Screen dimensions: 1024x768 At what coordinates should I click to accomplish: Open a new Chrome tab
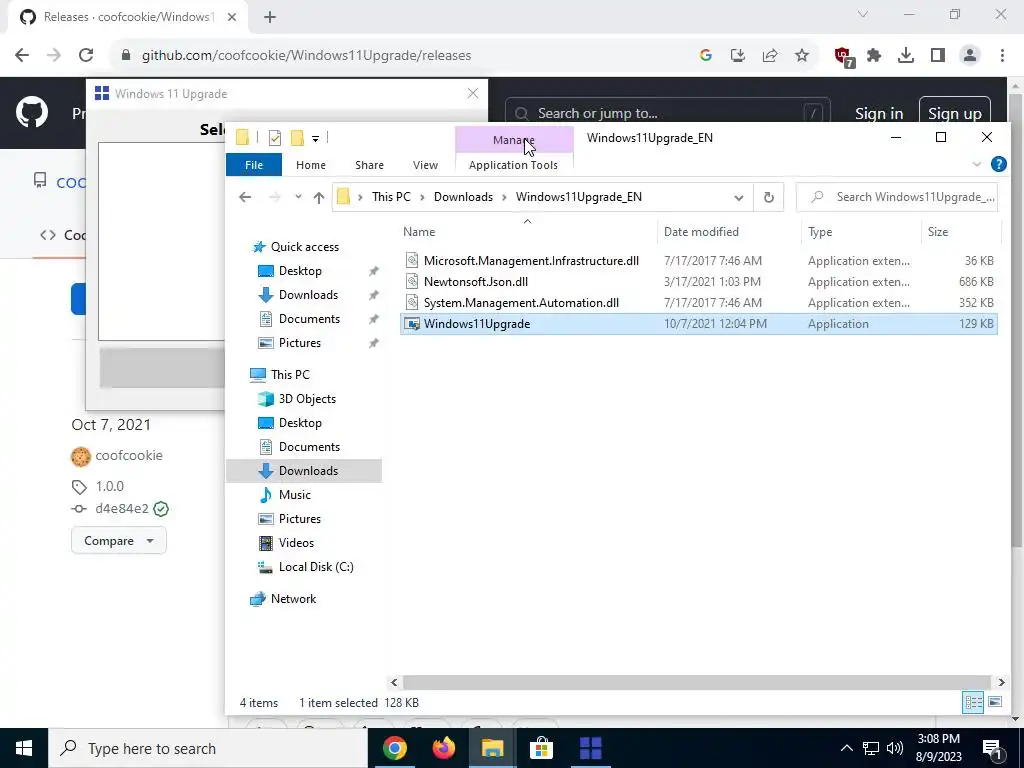[270, 17]
